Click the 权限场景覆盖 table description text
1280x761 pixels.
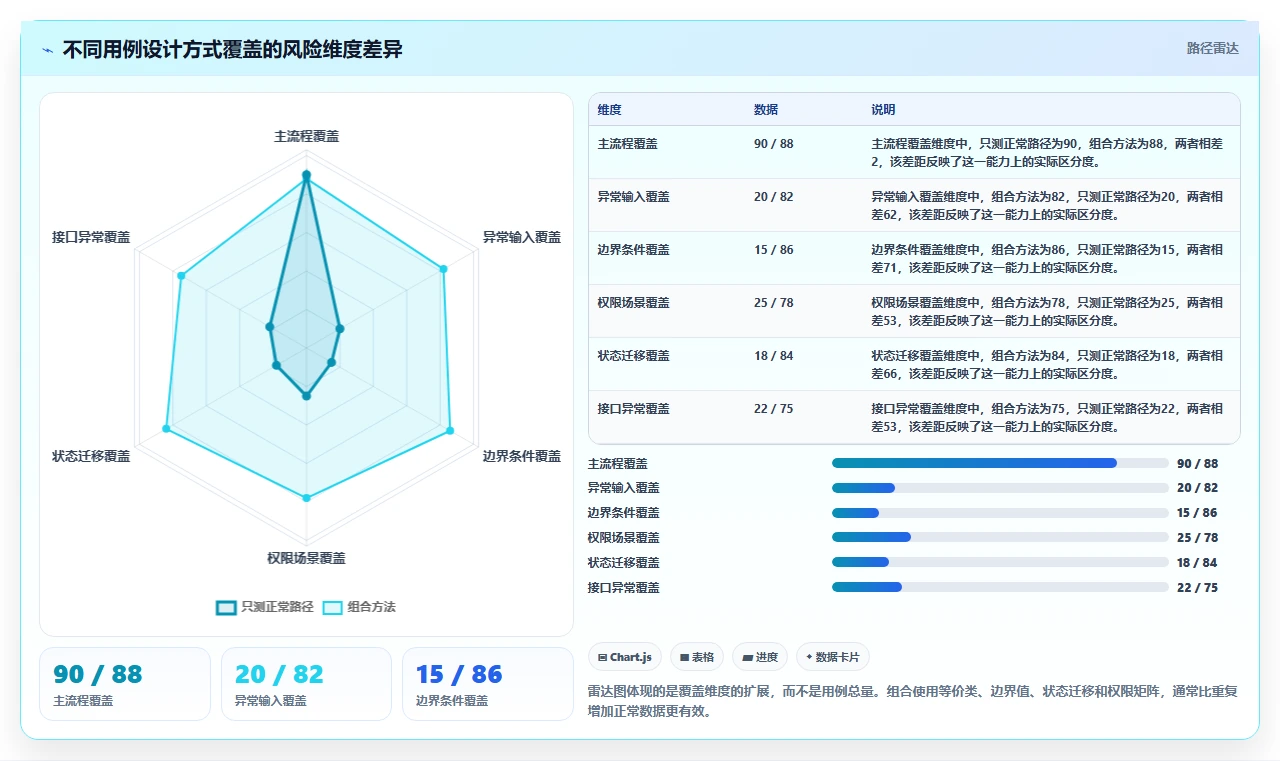(x=1047, y=312)
